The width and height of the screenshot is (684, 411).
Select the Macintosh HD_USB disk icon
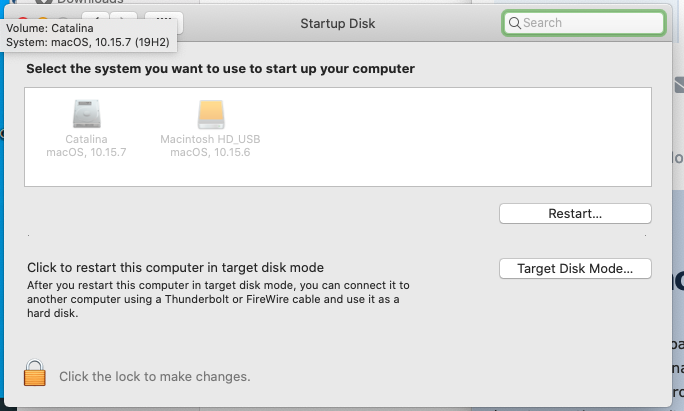[x=210, y=113]
